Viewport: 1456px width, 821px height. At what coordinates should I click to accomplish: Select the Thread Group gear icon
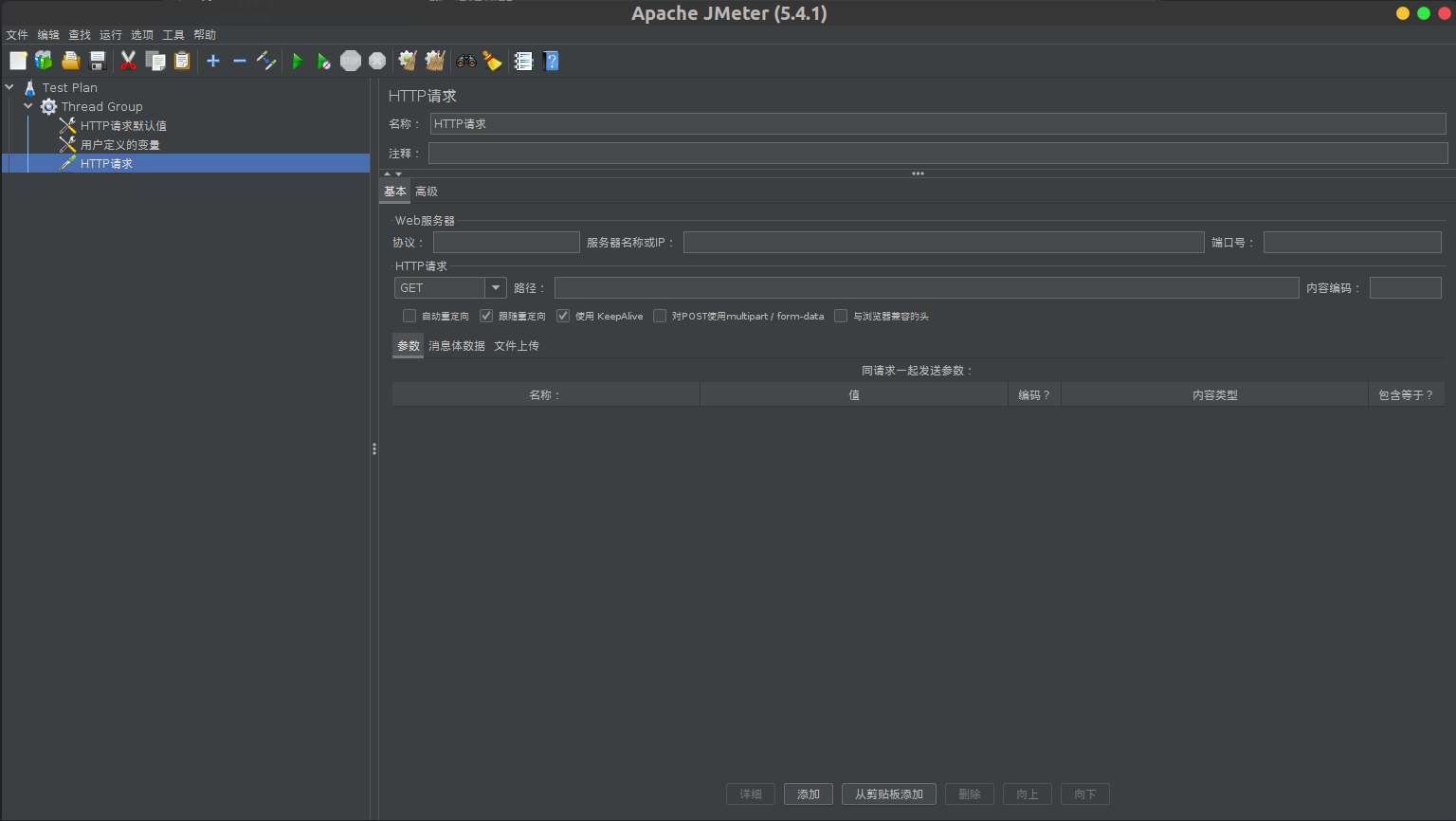tap(48, 106)
